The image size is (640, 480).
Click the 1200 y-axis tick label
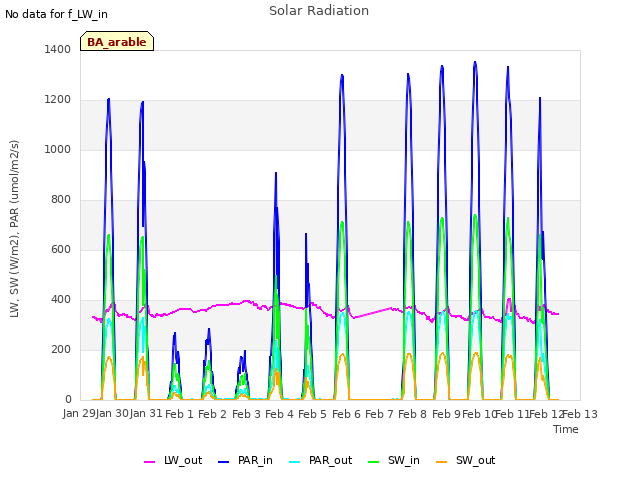pos(58,100)
